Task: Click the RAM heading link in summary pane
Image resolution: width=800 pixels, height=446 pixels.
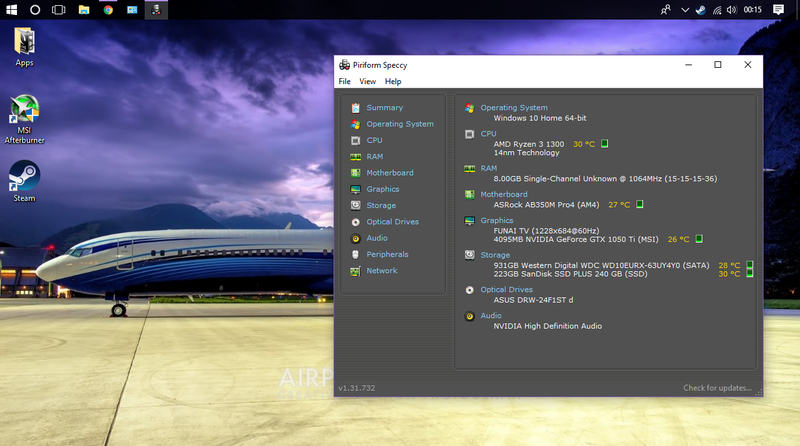Action: click(x=489, y=168)
